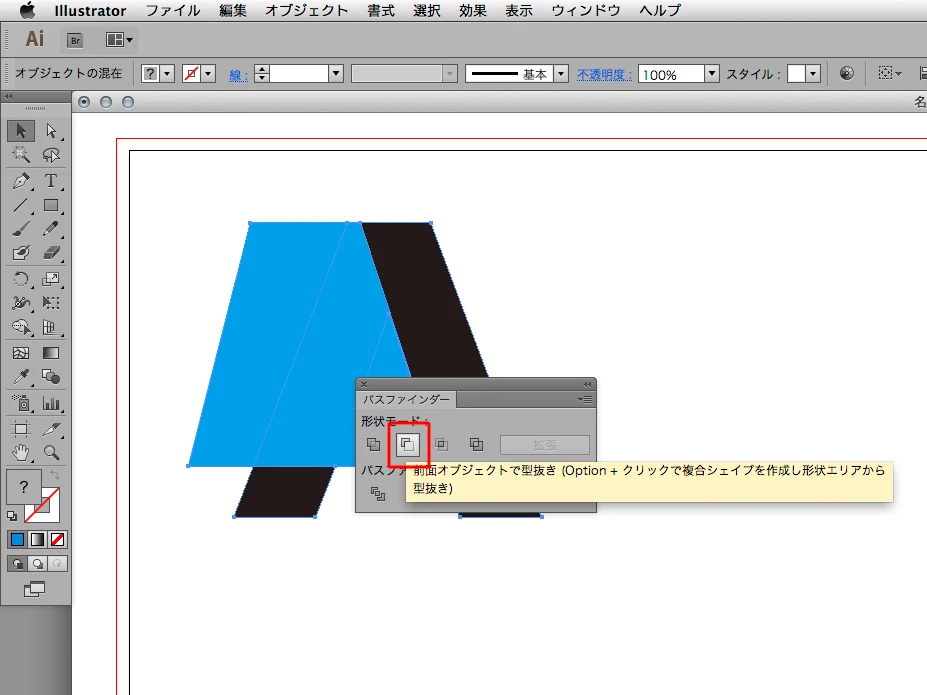Viewport: 927px width, 695px height.
Task: Click Minus Front icon in Pathfinder
Action: [x=407, y=444]
